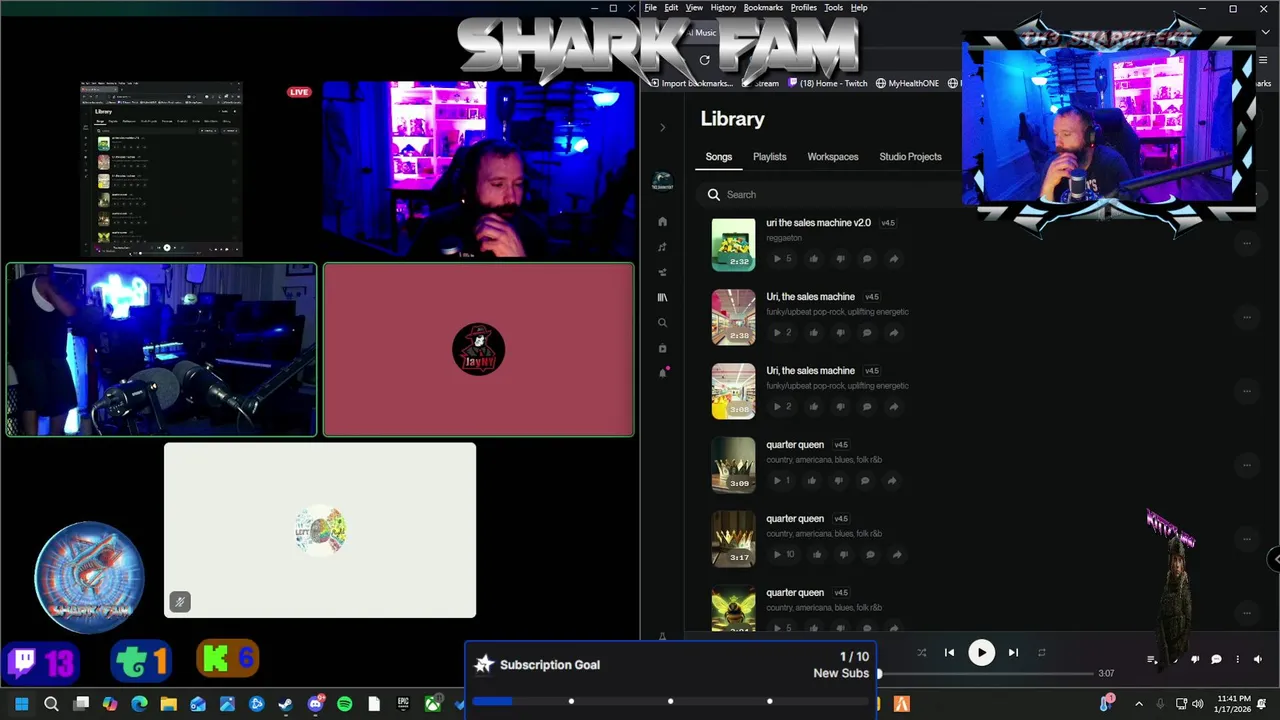Image resolution: width=1280 pixels, height=720 pixels.
Task: Open the comment bubble in the player bar
Action: pos(1216,659)
